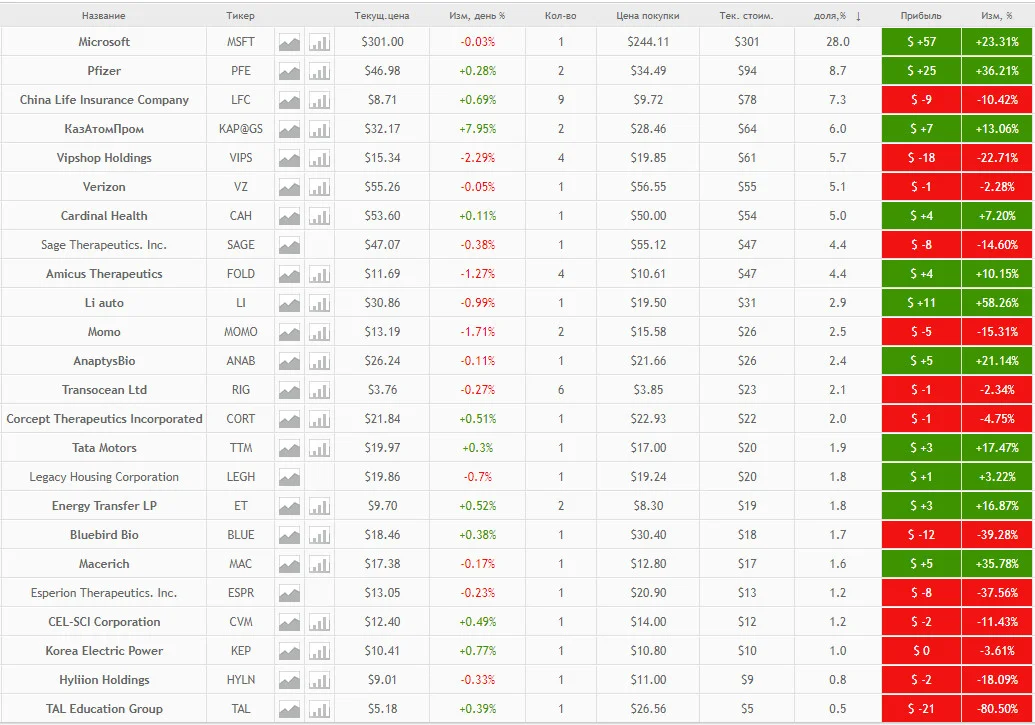Image resolution: width=1035 pixels, height=725 pixels.
Task: Click the bar chart icon for Tata Motors
Action: pos(319,450)
